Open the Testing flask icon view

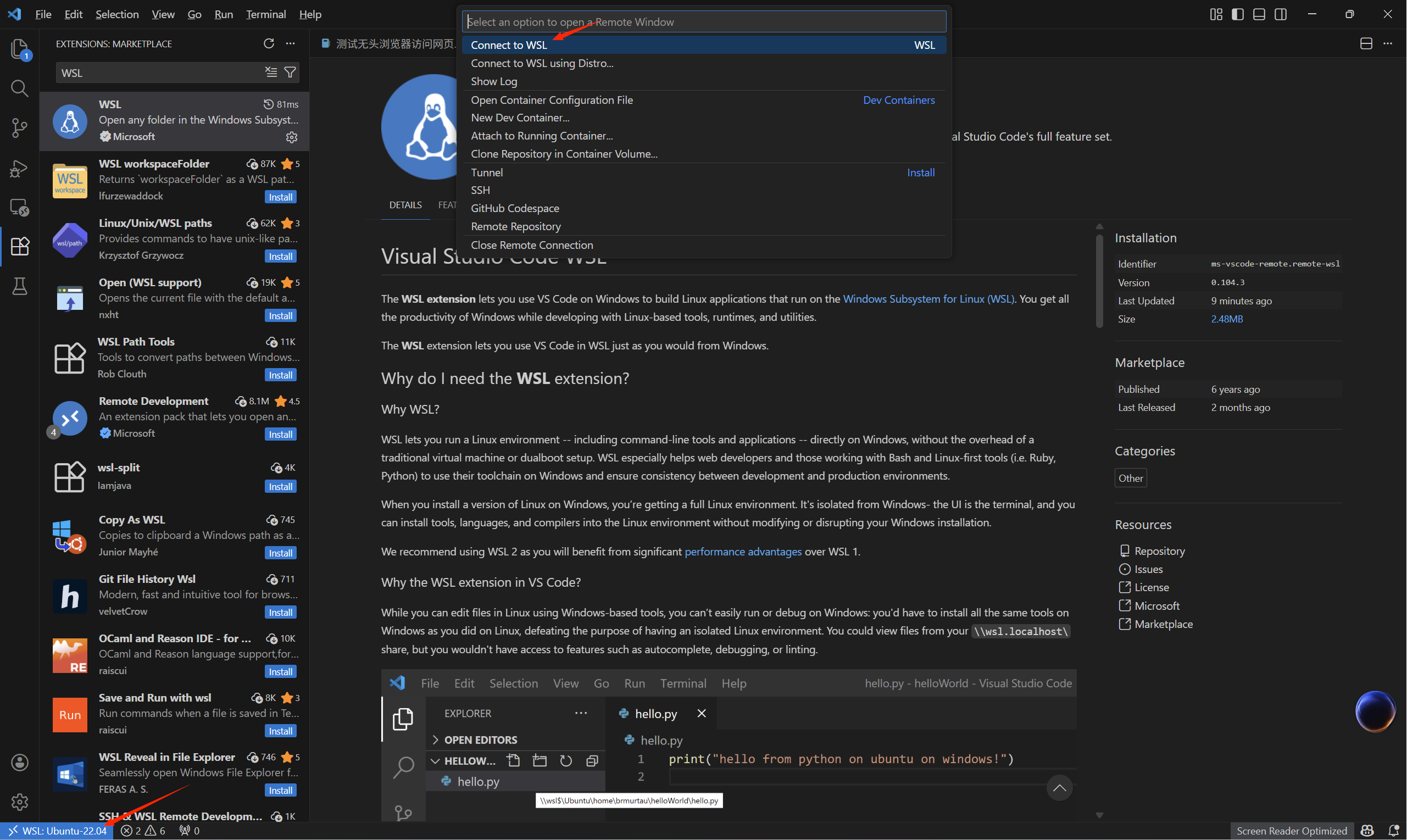point(20,286)
